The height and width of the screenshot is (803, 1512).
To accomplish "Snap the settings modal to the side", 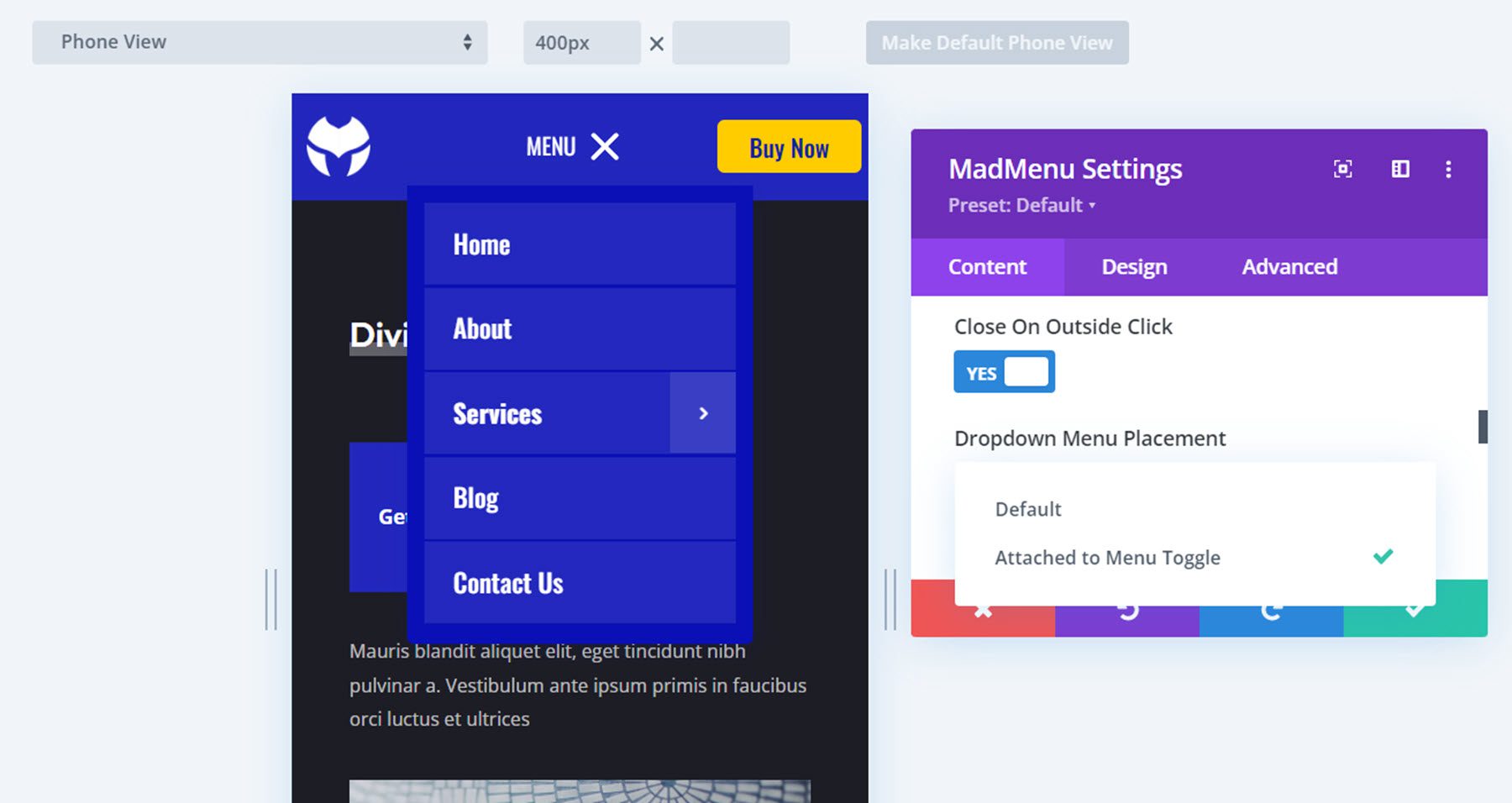I will (x=1399, y=169).
